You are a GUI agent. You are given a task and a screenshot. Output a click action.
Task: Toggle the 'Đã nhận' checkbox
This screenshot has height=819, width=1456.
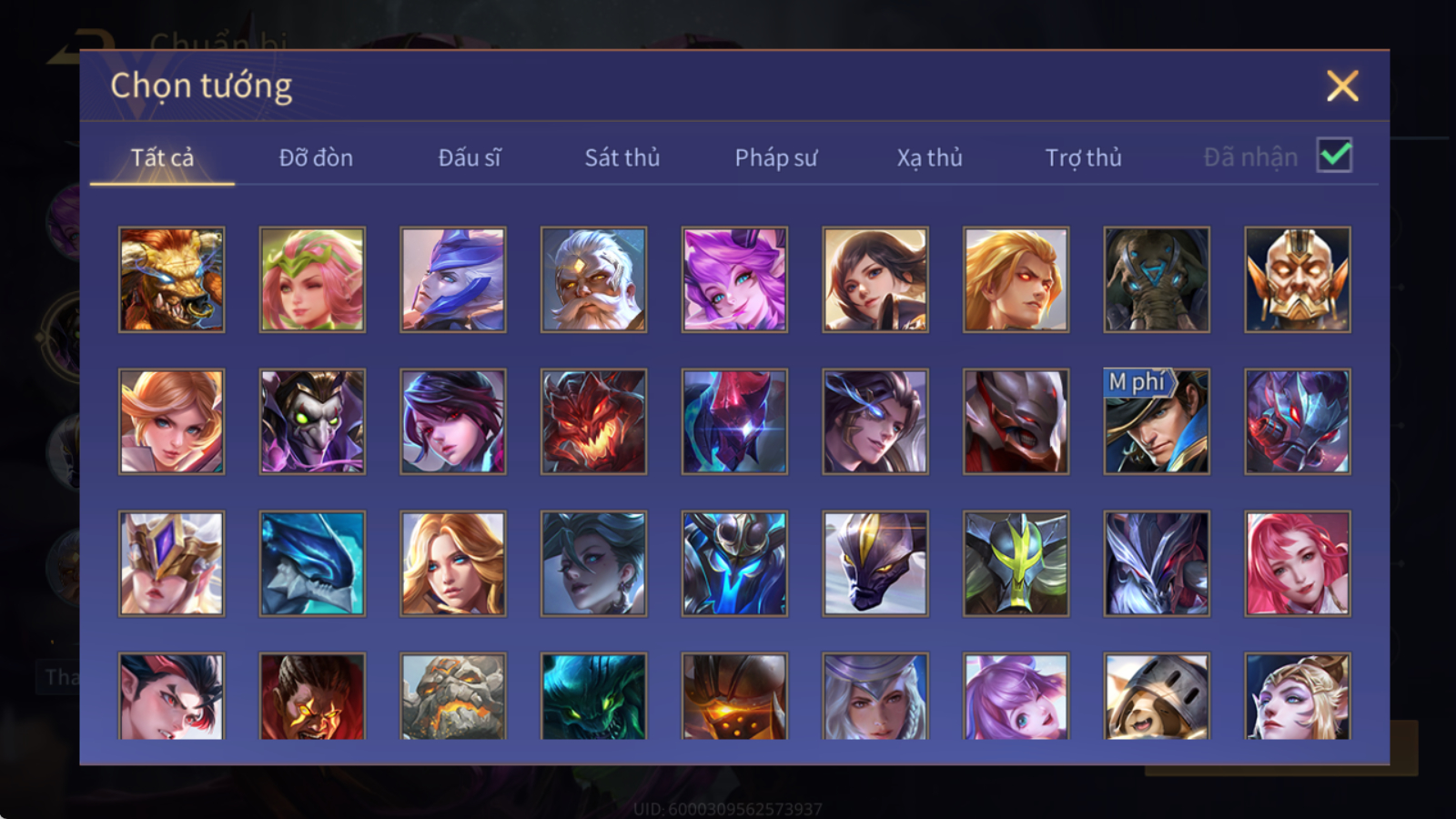pyautogui.click(x=1334, y=156)
